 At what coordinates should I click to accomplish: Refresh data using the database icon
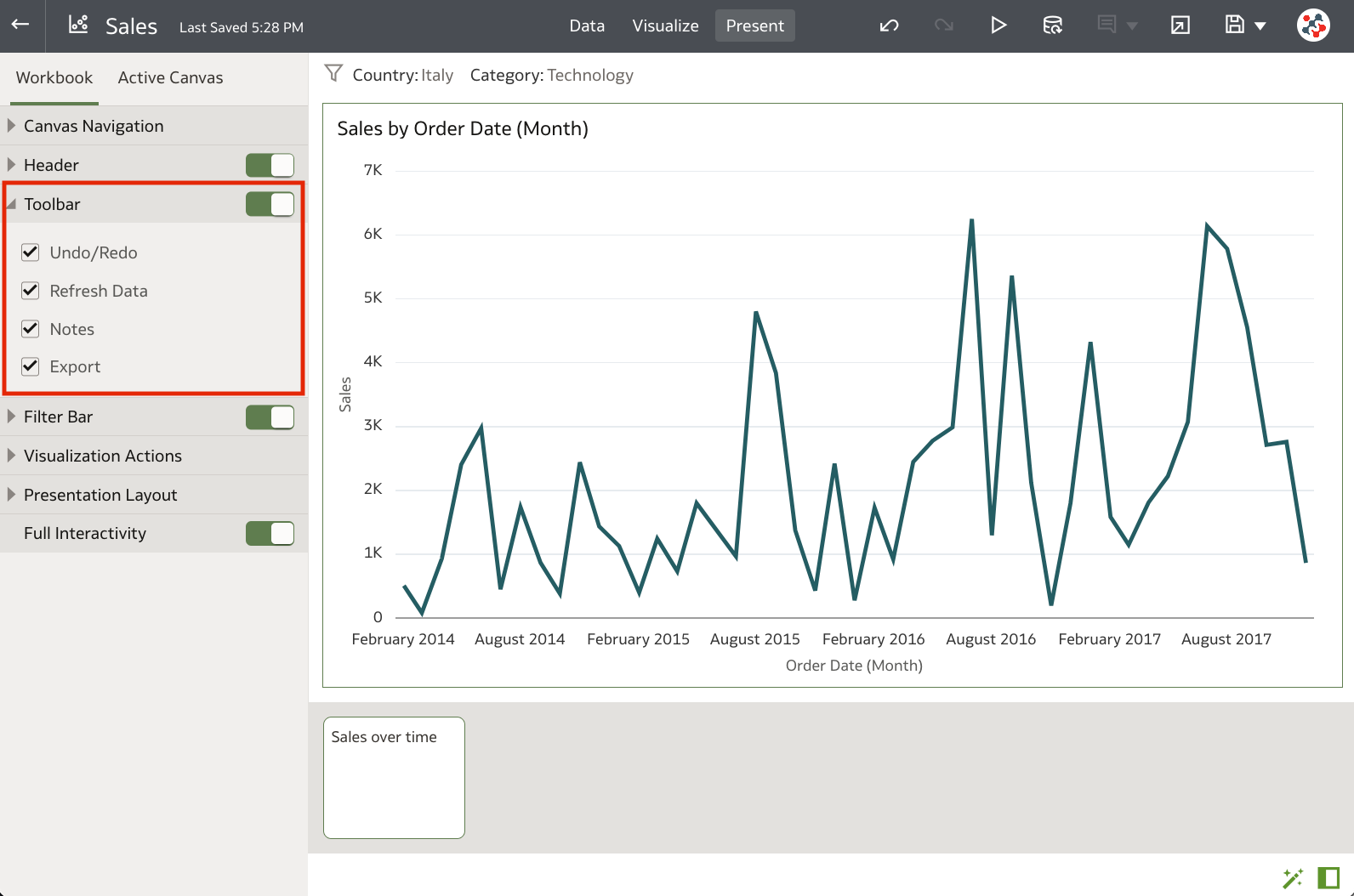1052,26
